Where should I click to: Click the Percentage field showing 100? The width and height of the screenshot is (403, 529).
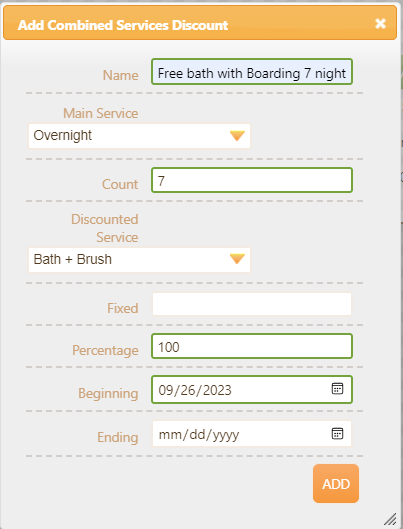[252, 346]
